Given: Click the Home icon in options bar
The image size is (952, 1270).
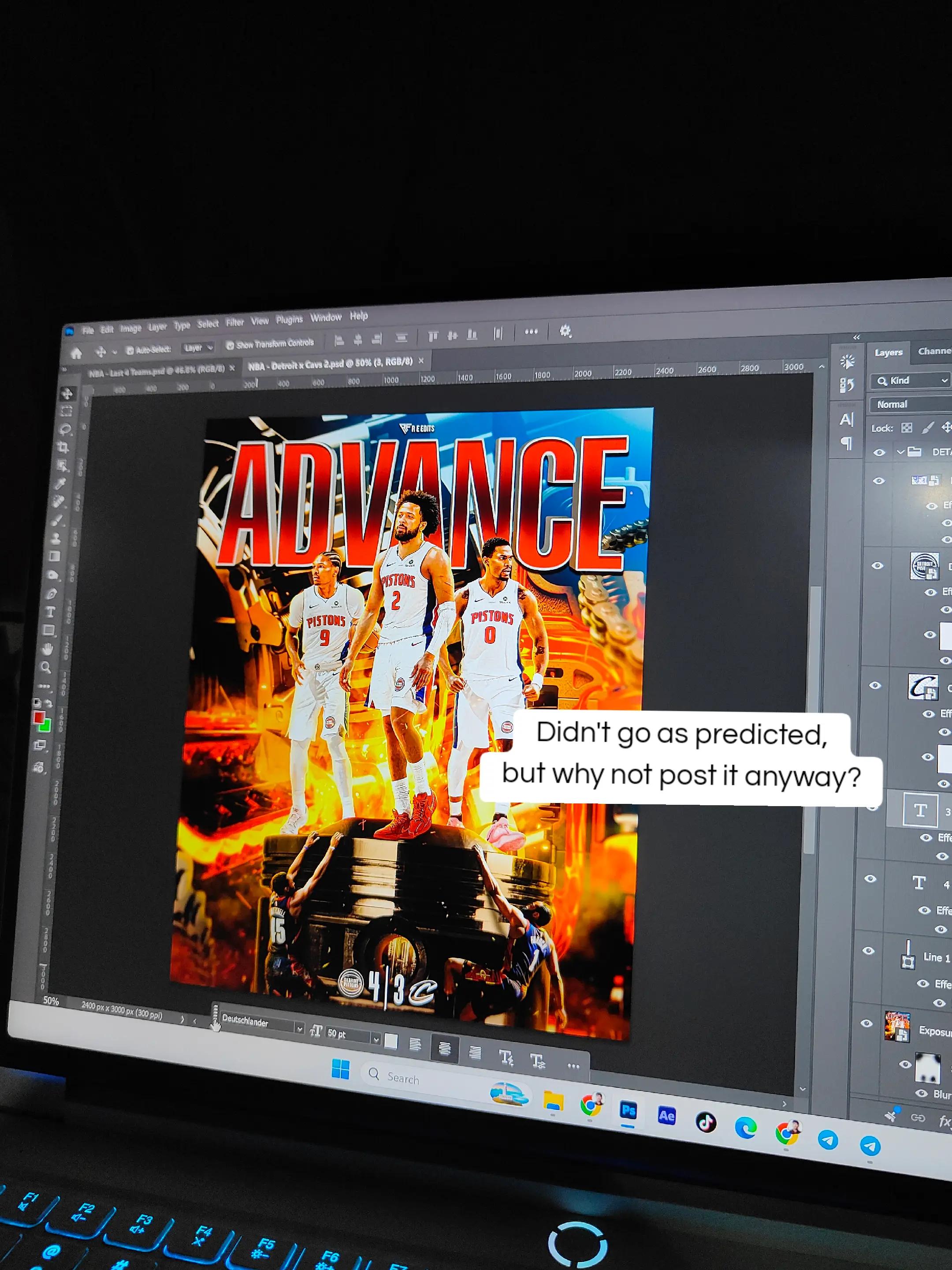Looking at the screenshot, I should (x=76, y=352).
